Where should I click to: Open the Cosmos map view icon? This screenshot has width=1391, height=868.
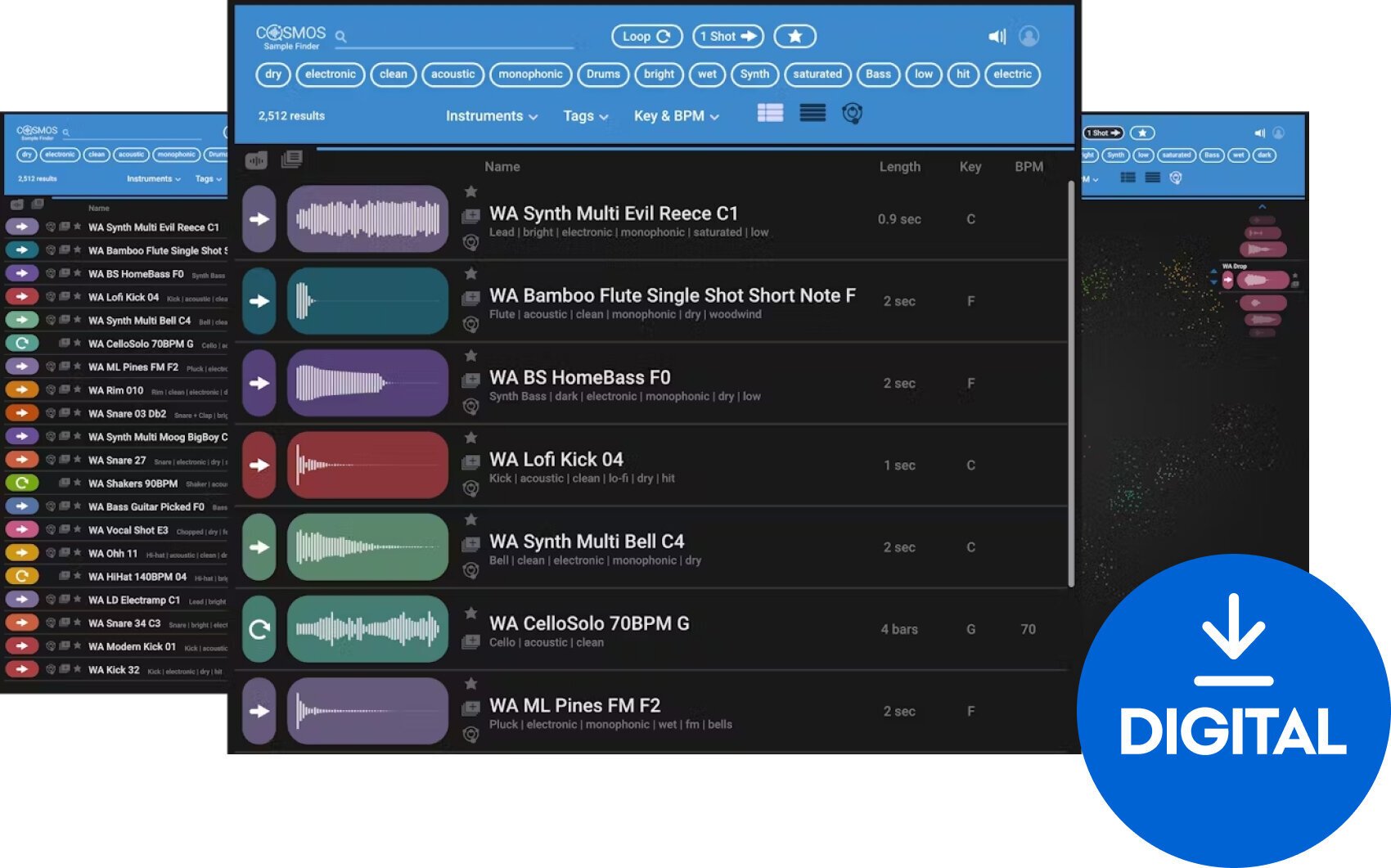[852, 113]
